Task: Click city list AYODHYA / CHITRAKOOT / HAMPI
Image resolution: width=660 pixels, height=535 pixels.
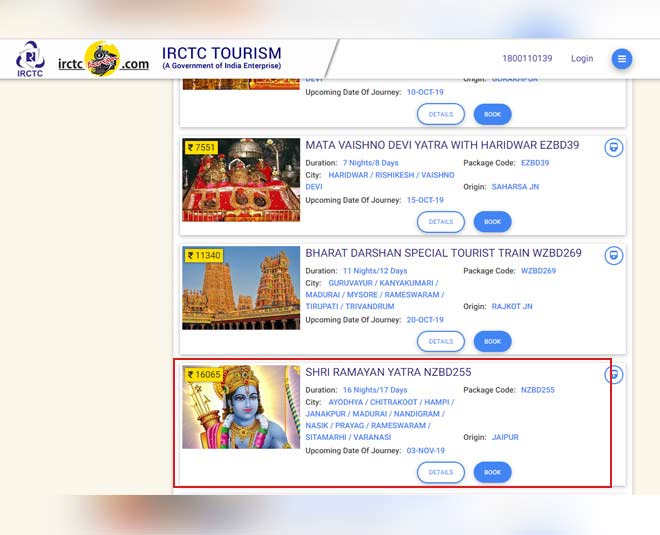Action: [391, 402]
